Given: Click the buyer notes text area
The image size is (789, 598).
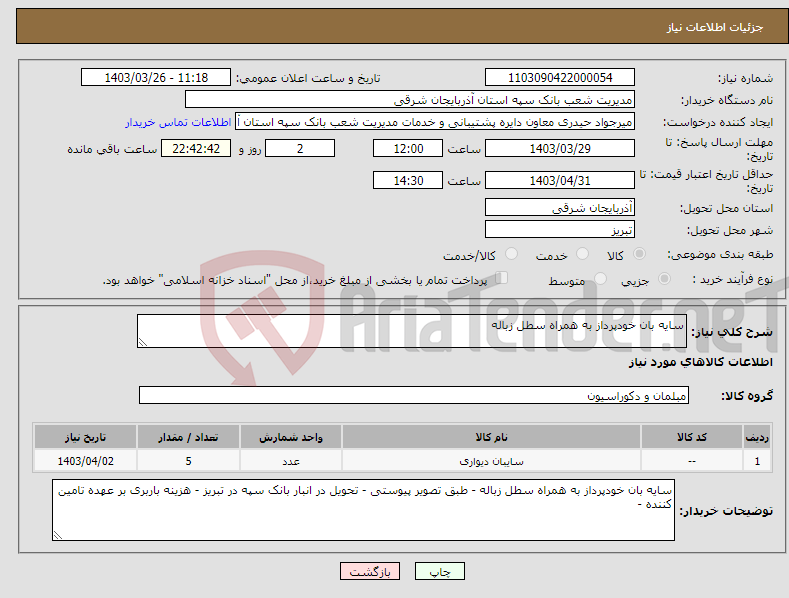Looking at the screenshot, I should (363, 510).
